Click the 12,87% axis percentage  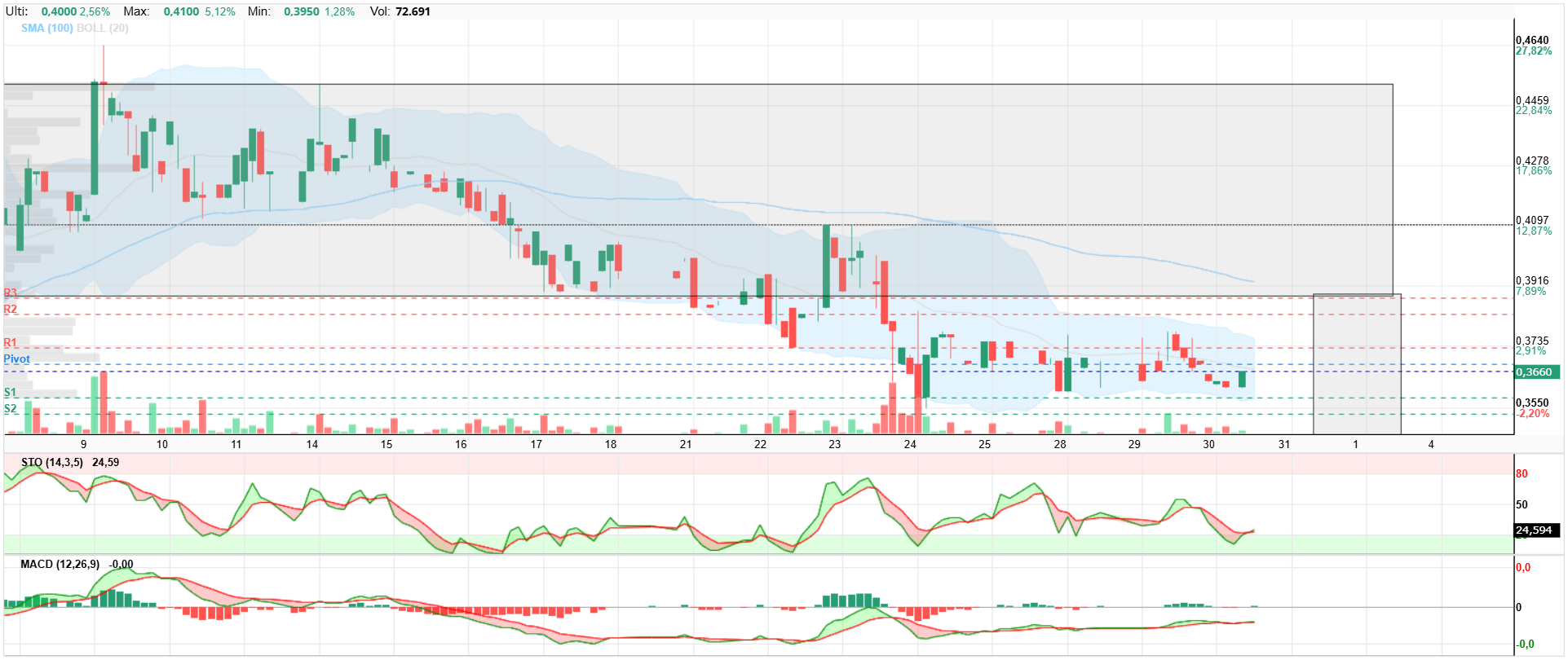coord(1534,231)
